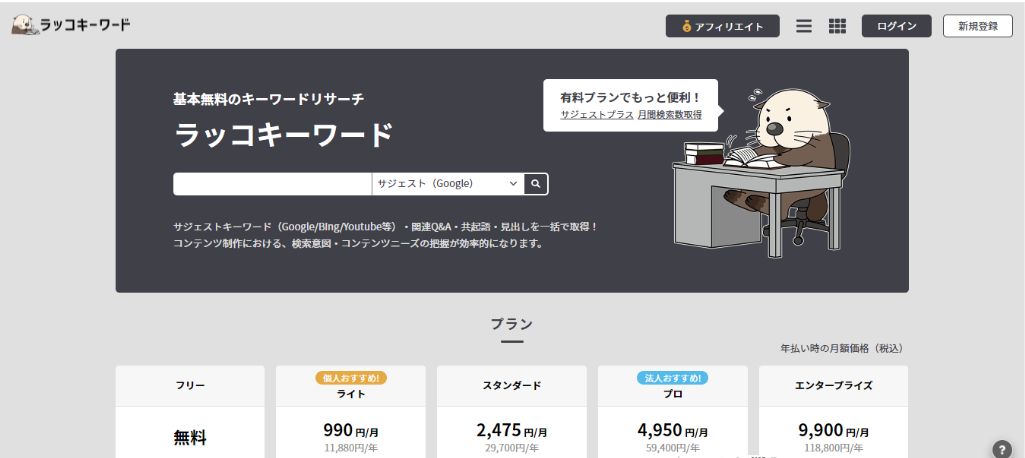This screenshot has height=458, width=1025.
Task: Open the サジェストプラス link
Action: tap(597, 114)
